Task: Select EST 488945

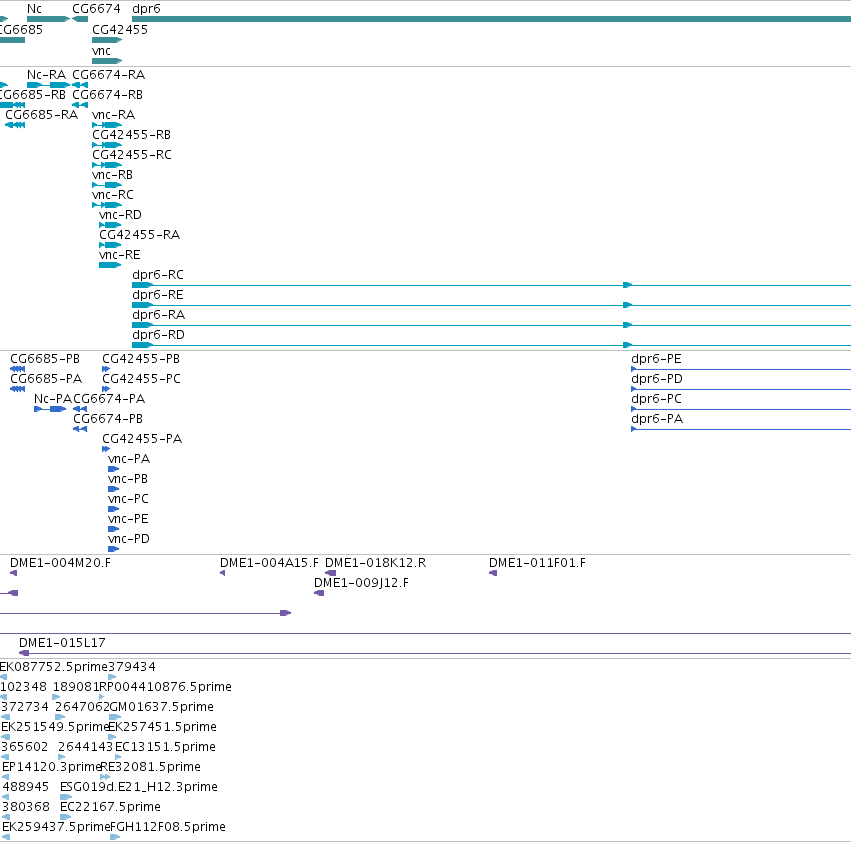Action: [26, 787]
